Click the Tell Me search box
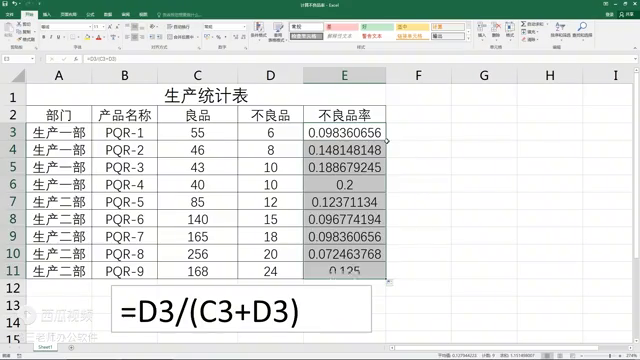 [x=180, y=15]
